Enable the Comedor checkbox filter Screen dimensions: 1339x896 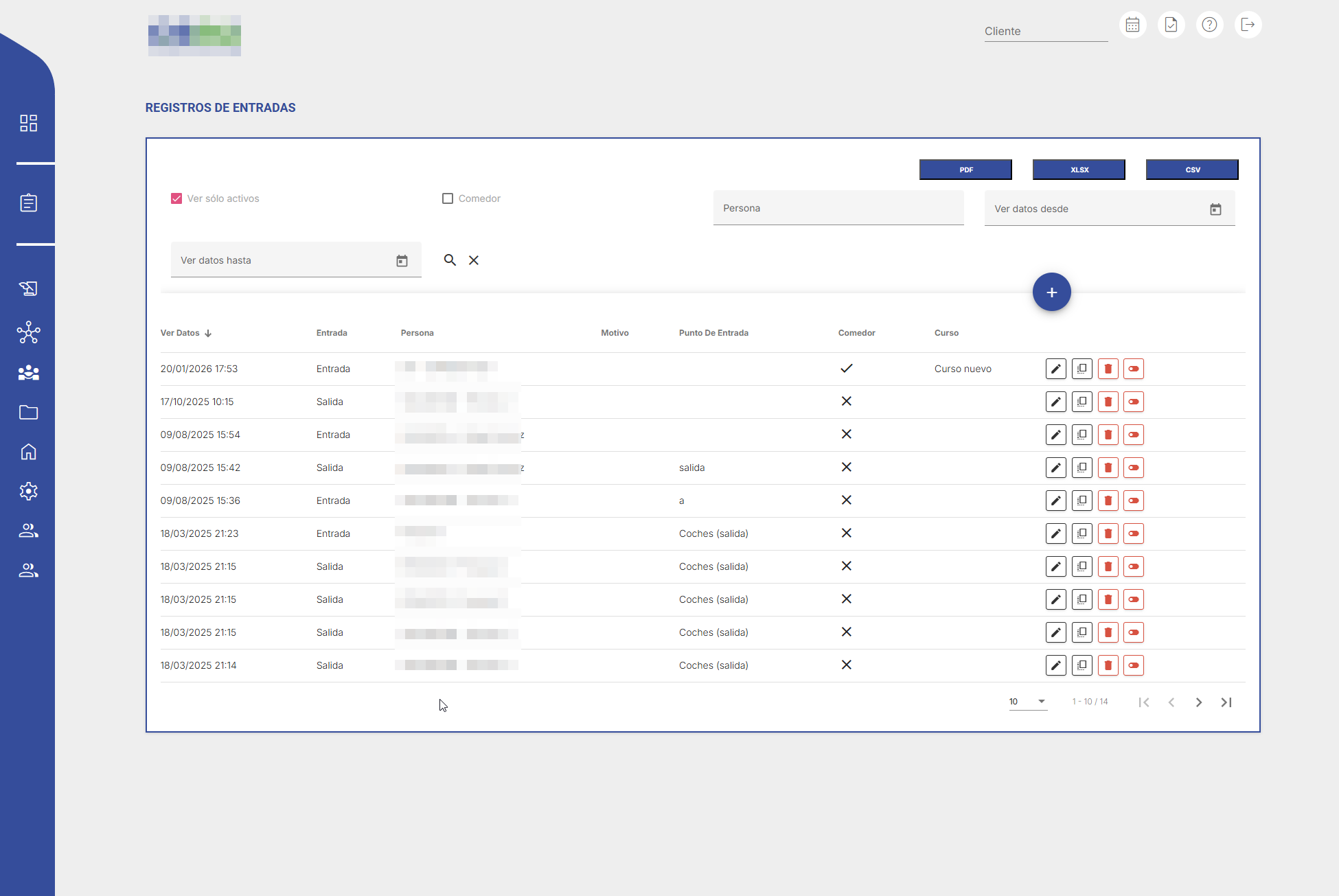point(448,198)
